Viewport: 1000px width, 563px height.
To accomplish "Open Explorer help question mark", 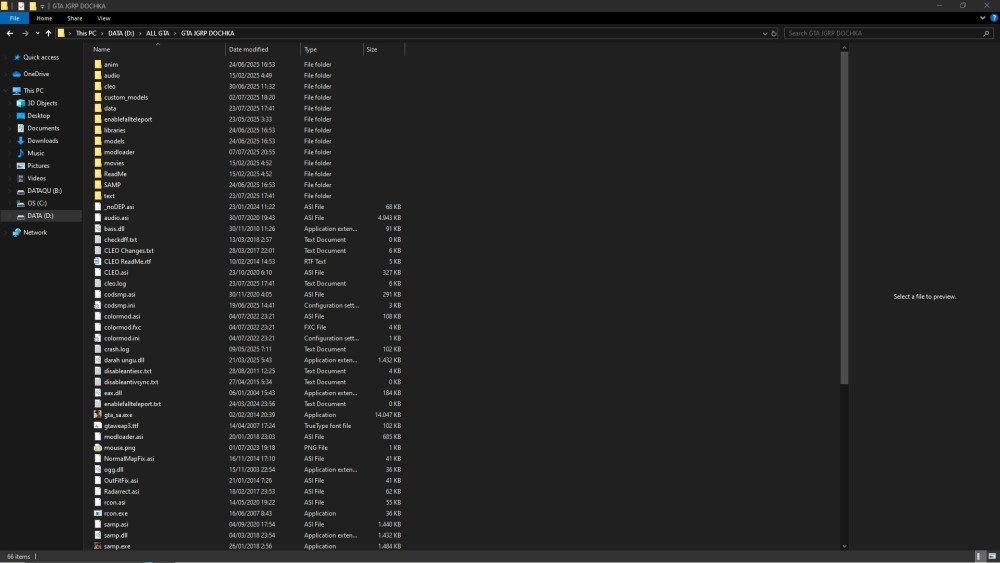I will click(x=994, y=18).
